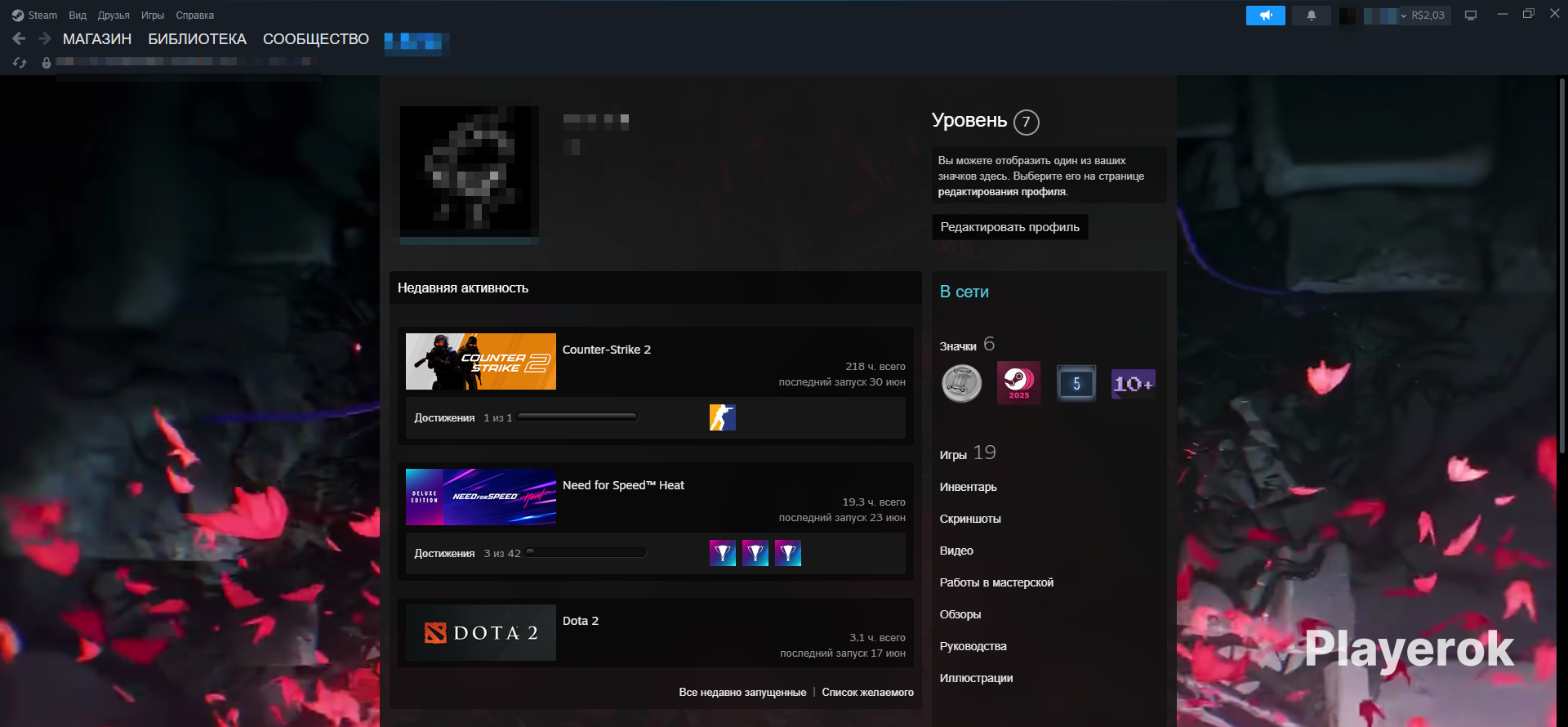Click the small account avatar in title bar
This screenshot has height=727, width=1568.
1347,16
